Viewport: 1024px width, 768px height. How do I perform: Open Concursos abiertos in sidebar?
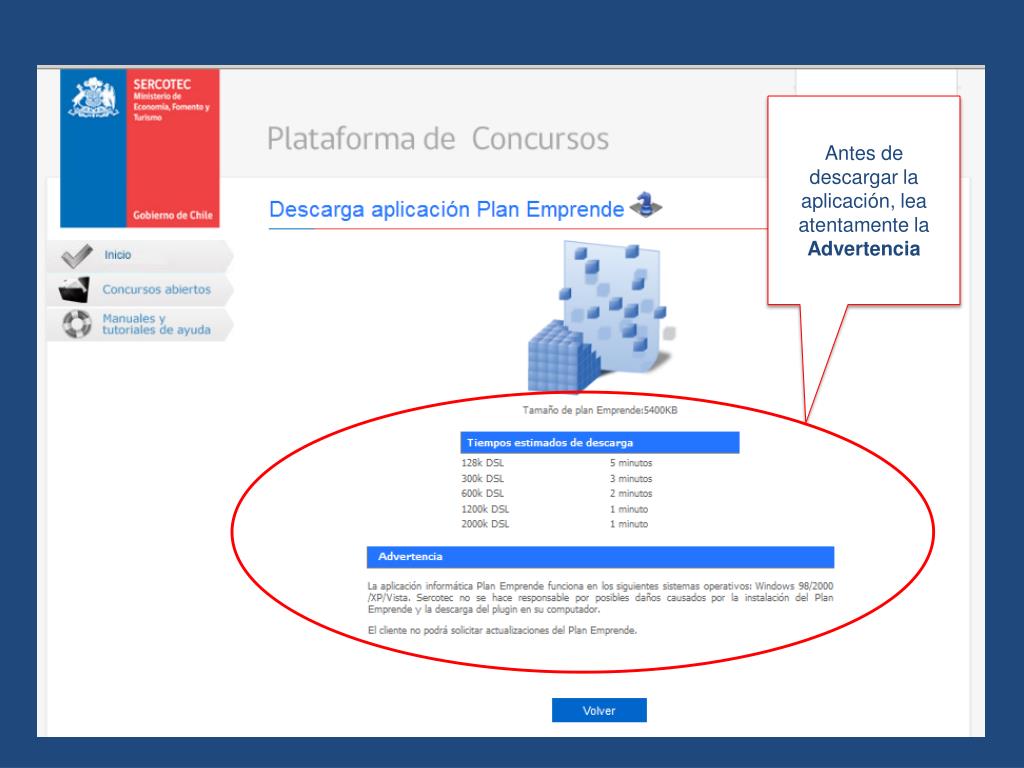click(138, 289)
